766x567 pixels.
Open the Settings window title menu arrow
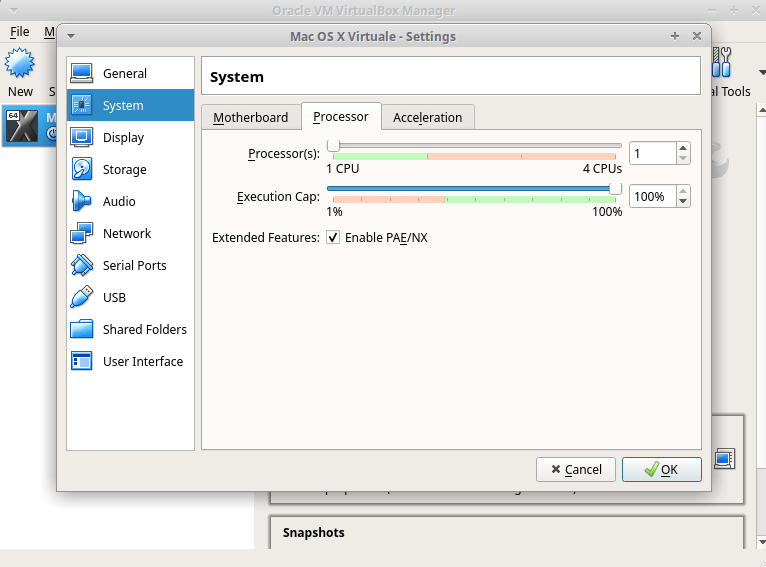[71, 36]
